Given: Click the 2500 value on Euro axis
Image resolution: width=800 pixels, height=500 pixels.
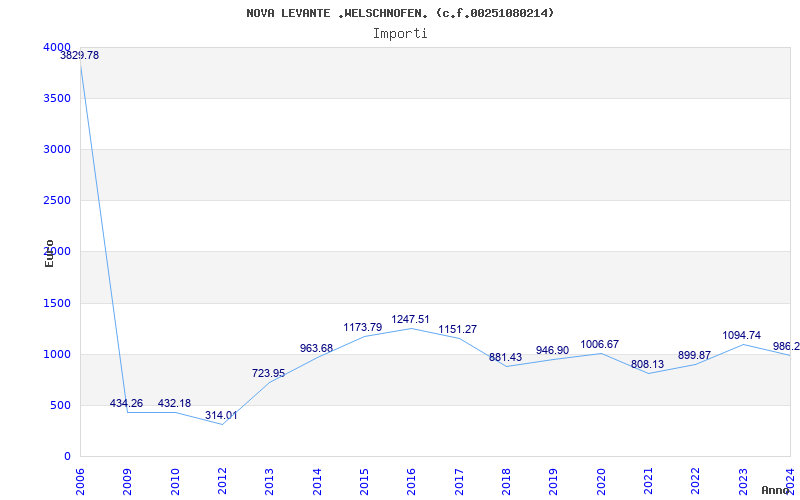Looking at the screenshot, I should coord(57,201).
